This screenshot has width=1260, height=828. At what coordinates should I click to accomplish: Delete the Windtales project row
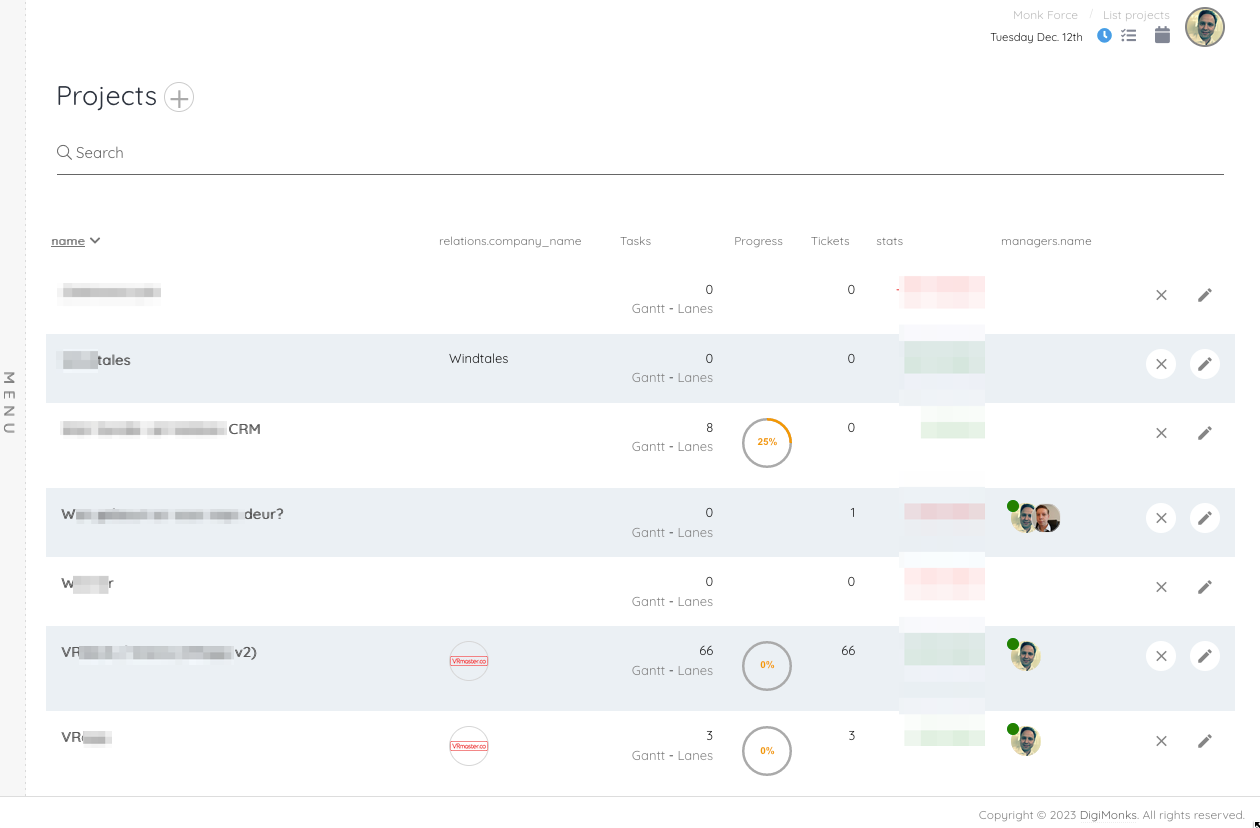[1161, 364]
